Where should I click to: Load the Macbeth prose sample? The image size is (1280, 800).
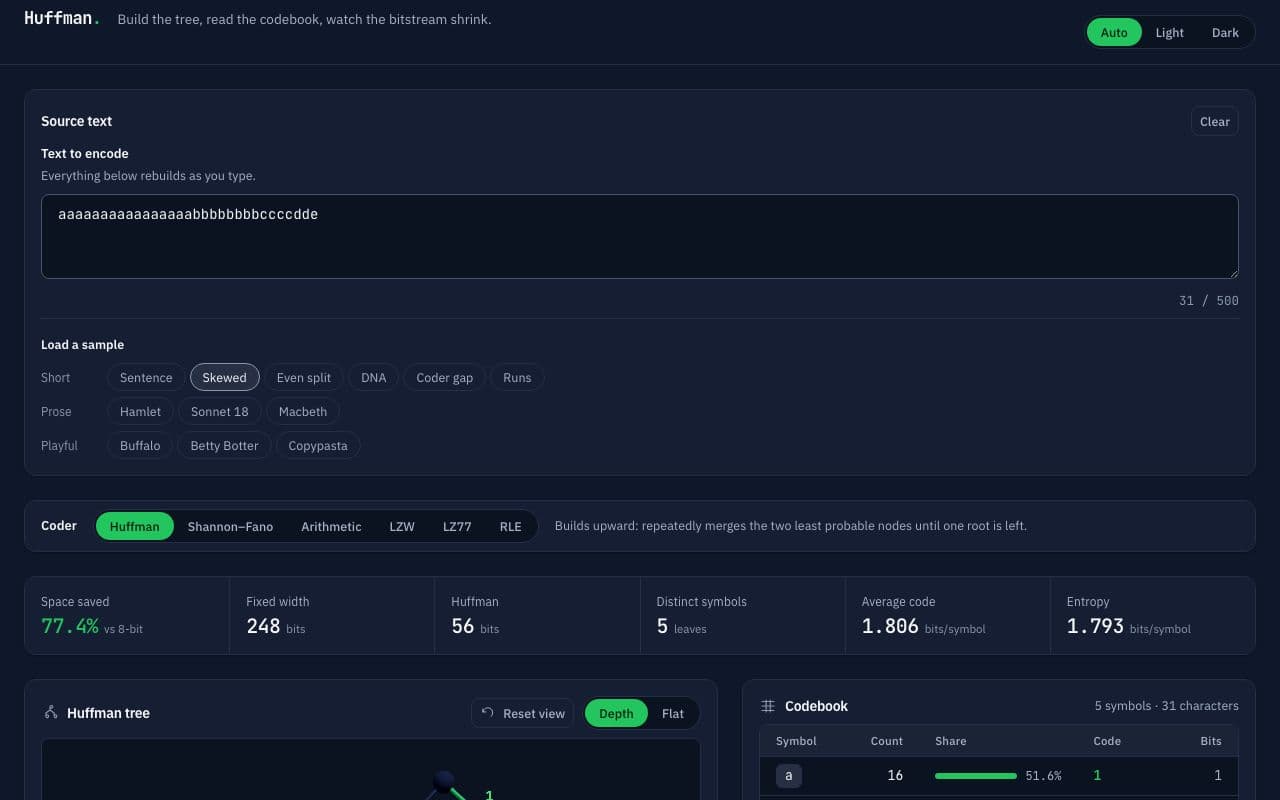tap(303, 411)
